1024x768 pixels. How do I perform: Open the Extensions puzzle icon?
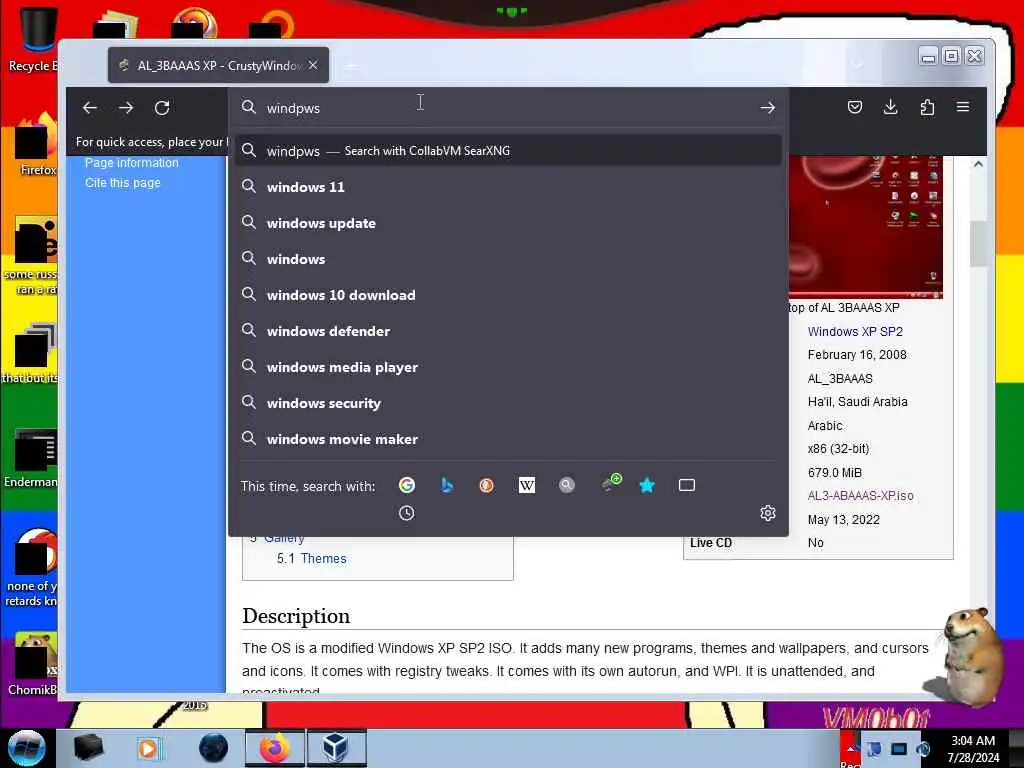927,107
